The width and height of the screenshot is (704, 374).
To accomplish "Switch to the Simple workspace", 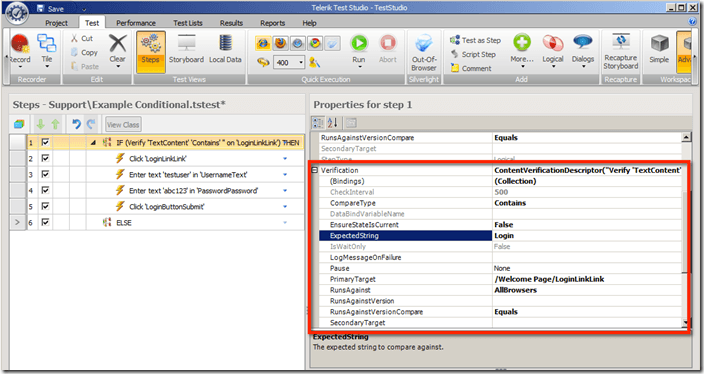I will pos(659,48).
